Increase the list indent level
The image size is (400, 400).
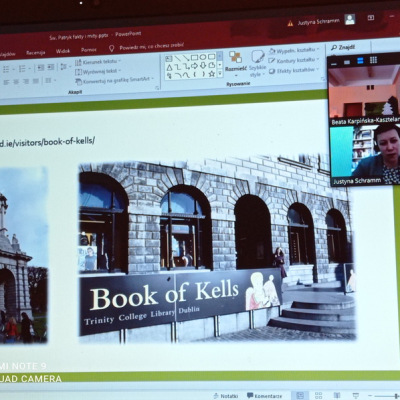click(51, 67)
